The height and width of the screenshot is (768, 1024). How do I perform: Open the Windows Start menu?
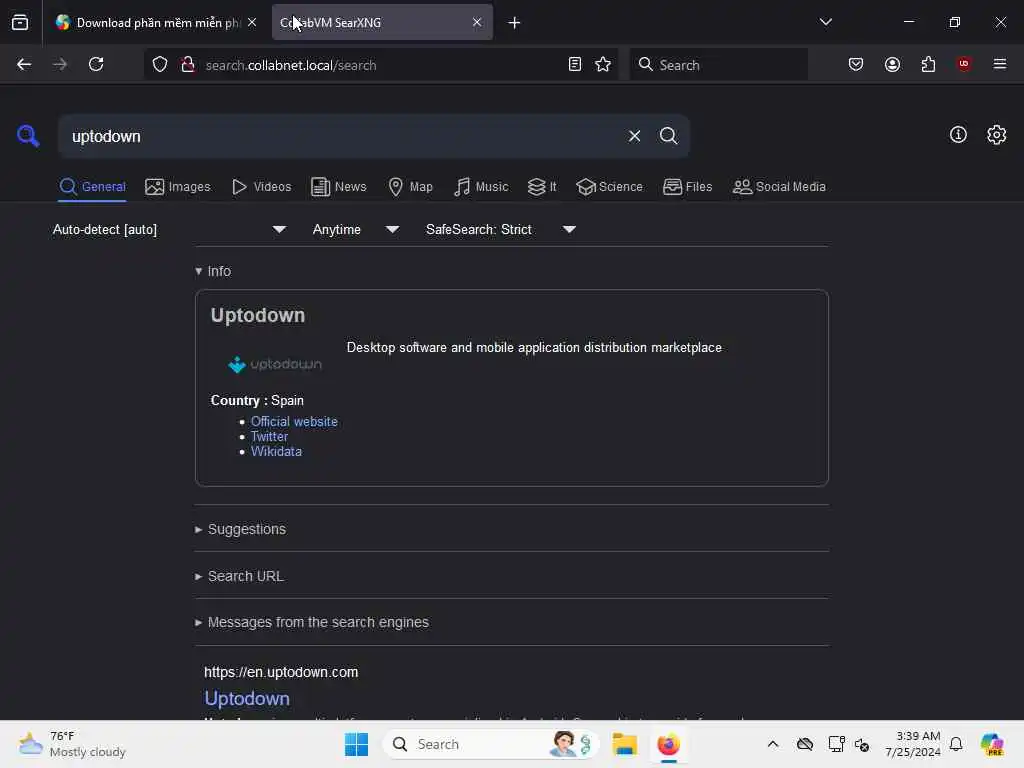[357, 744]
